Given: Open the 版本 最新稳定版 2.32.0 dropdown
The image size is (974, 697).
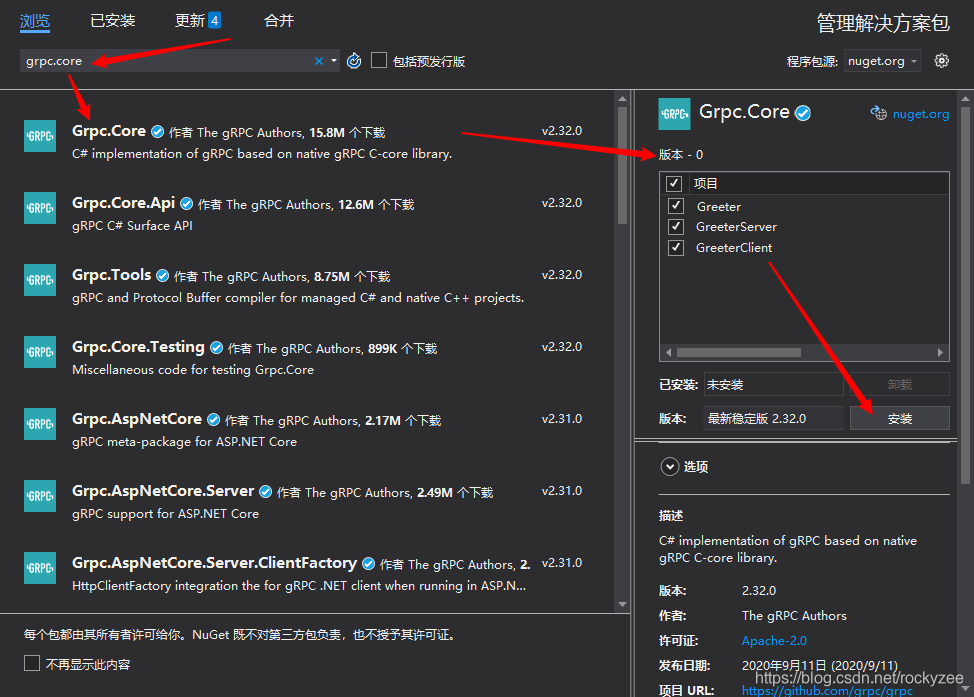Looking at the screenshot, I should tap(773, 419).
